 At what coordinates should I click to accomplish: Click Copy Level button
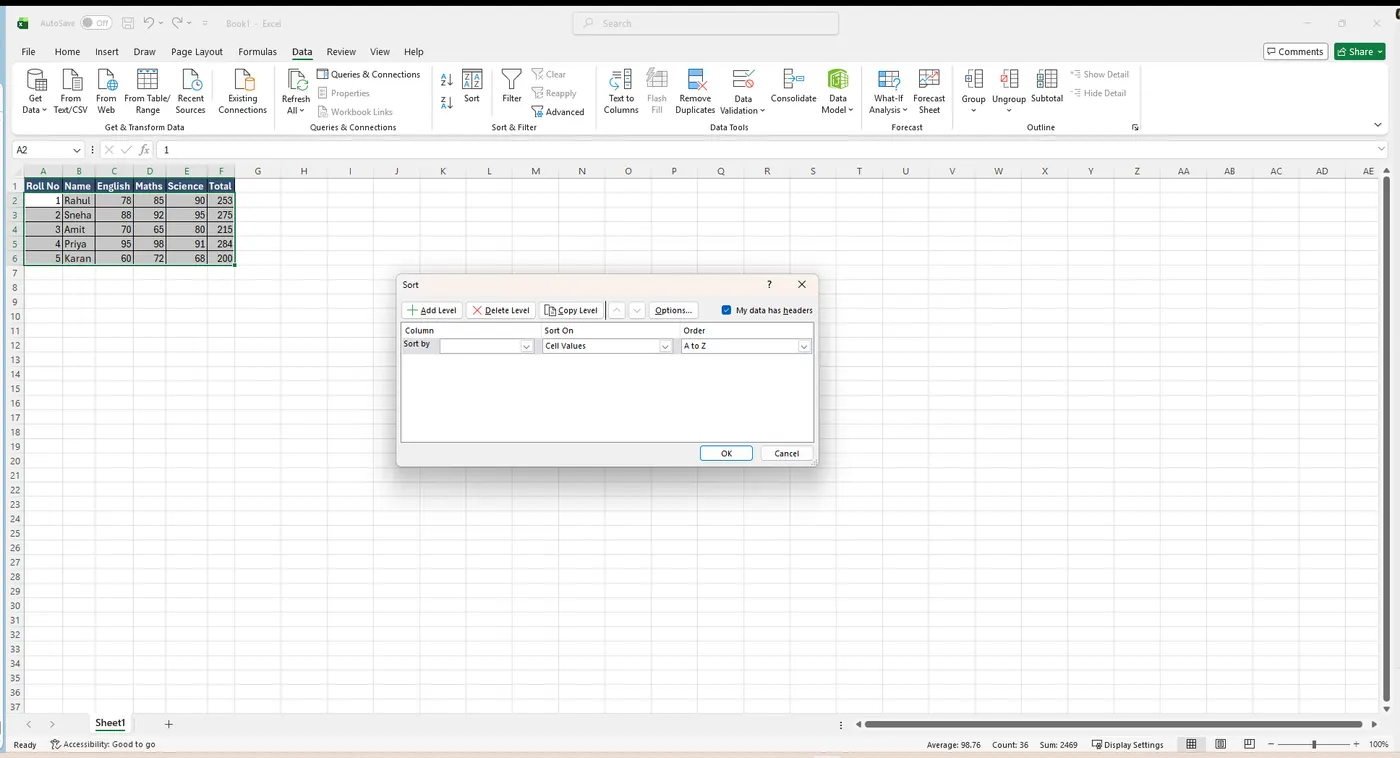click(x=572, y=310)
